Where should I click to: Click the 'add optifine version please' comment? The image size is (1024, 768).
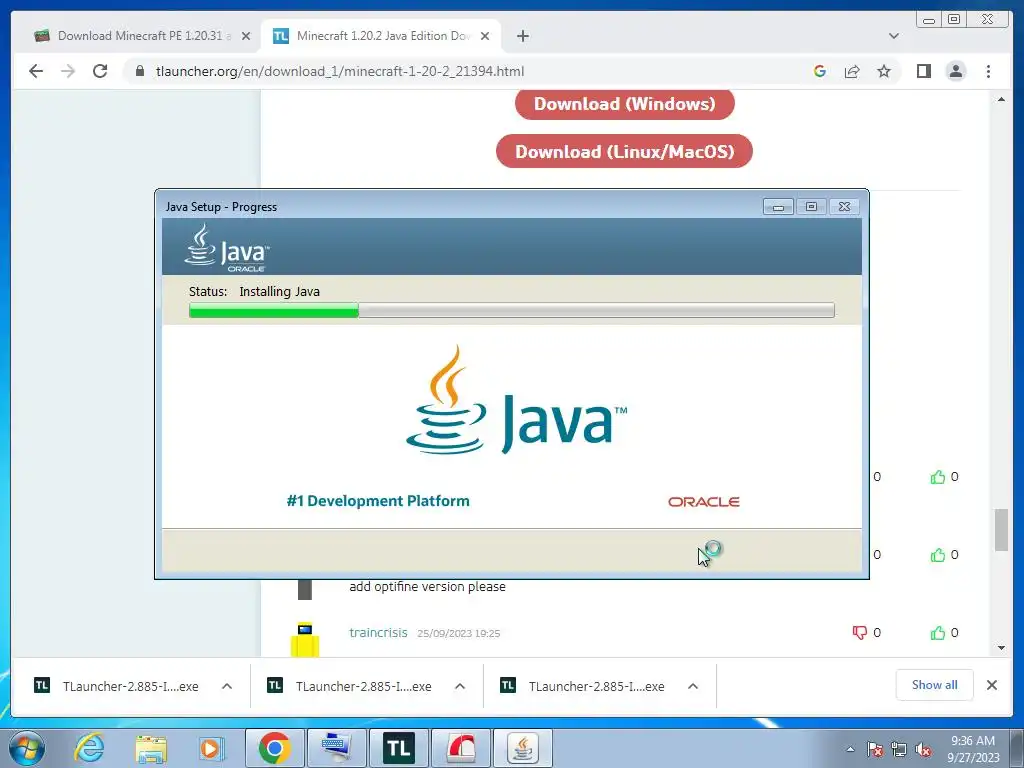click(427, 586)
